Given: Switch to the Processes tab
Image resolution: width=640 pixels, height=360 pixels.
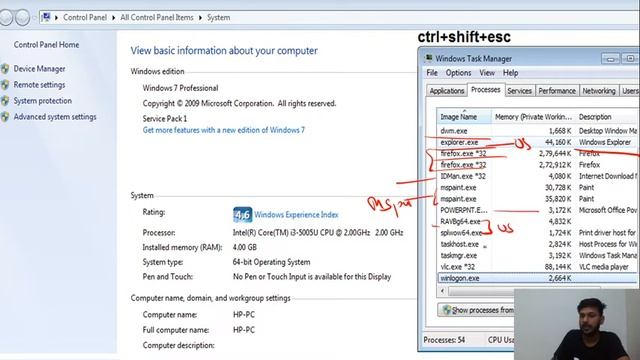Looking at the screenshot, I should [486, 90].
